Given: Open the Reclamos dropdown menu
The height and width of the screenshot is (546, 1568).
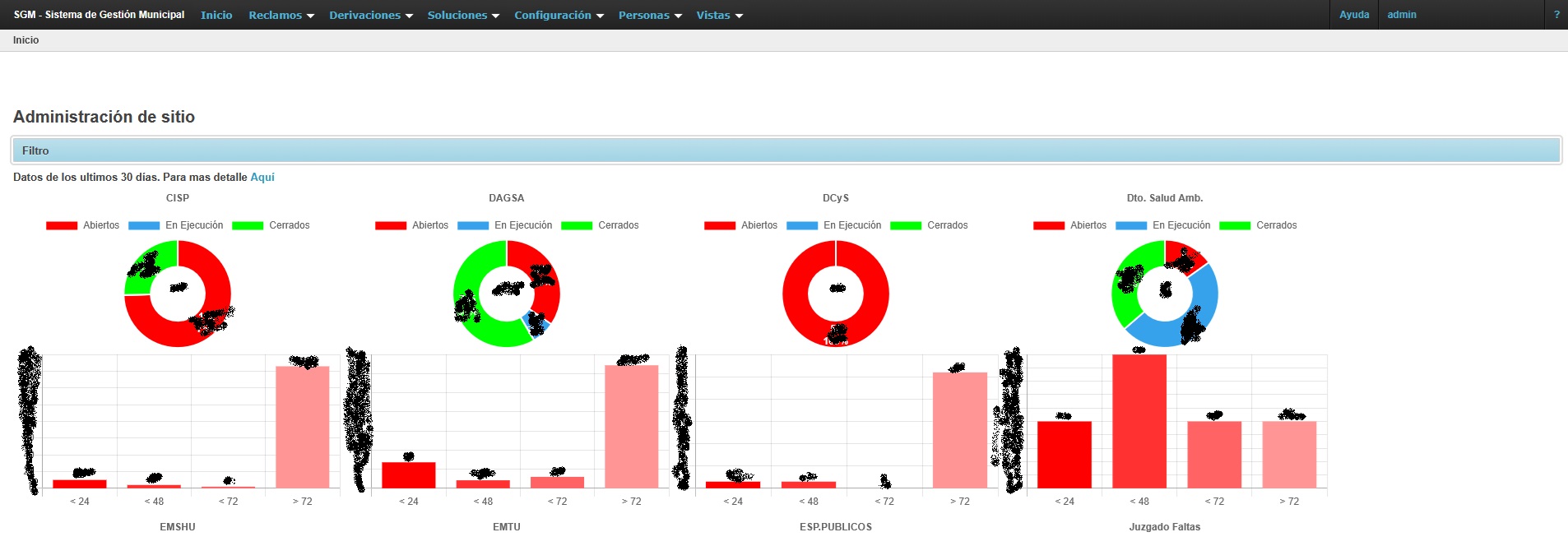Looking at the screenshot, I should tap(281, 15).
